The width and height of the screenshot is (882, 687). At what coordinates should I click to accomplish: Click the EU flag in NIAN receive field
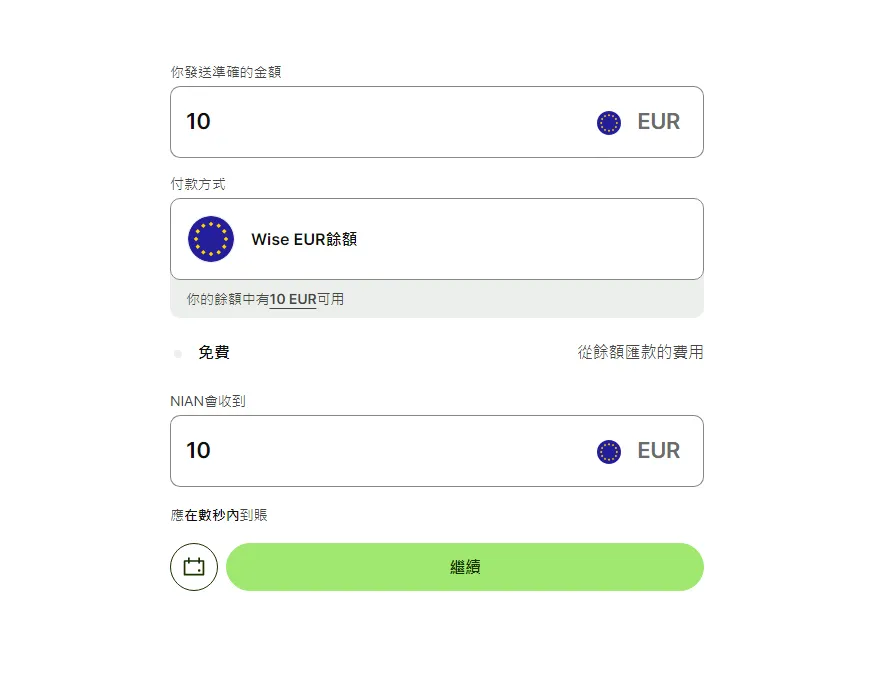point(609,452)
